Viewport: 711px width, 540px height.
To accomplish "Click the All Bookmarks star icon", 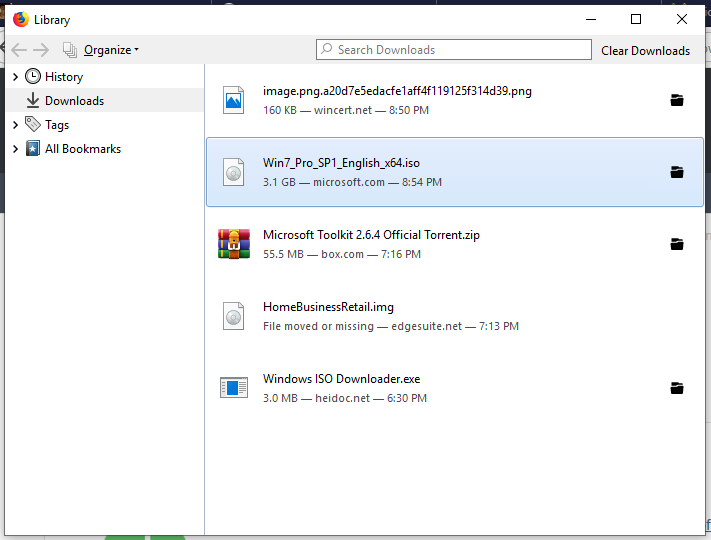I will [33, 148].
